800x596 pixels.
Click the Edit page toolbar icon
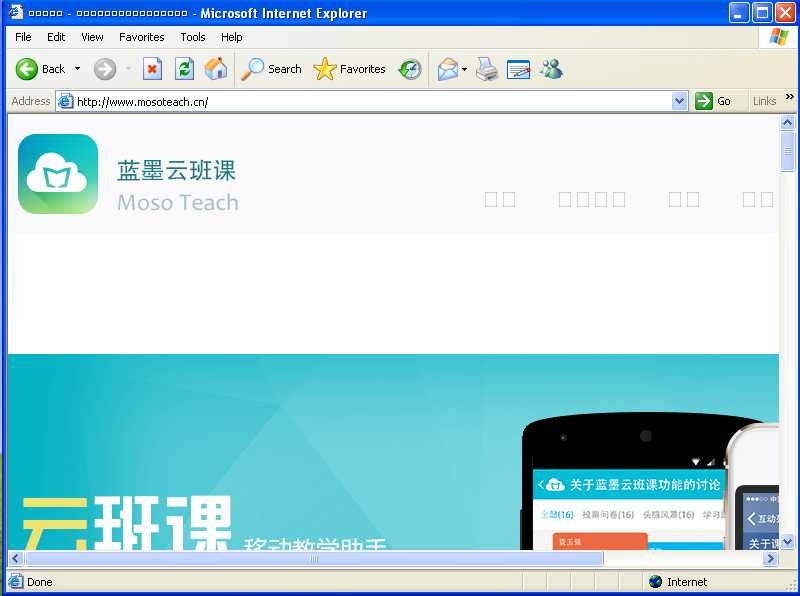pos(518,69)
